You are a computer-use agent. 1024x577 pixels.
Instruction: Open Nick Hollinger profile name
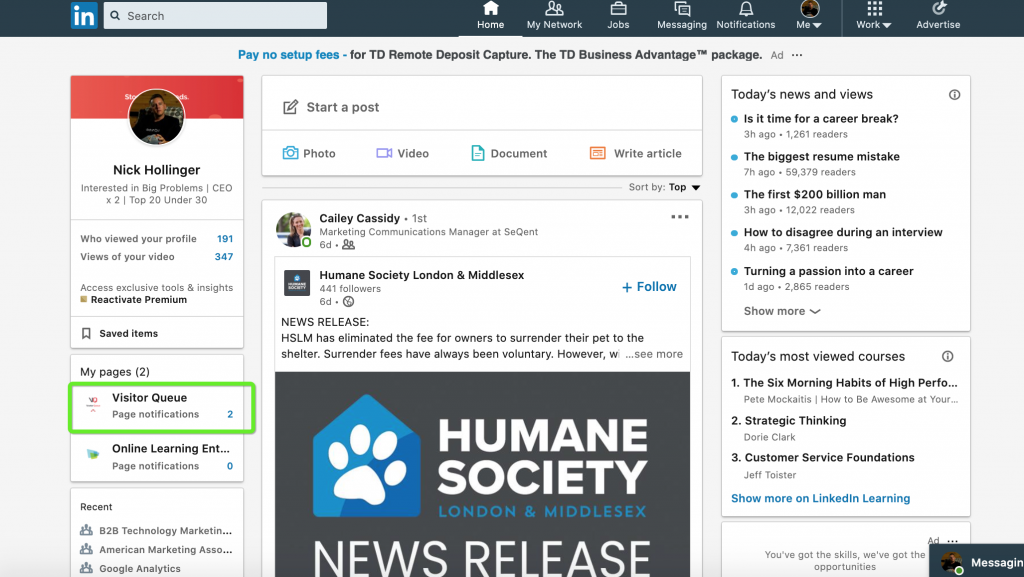tap(157, 170)
